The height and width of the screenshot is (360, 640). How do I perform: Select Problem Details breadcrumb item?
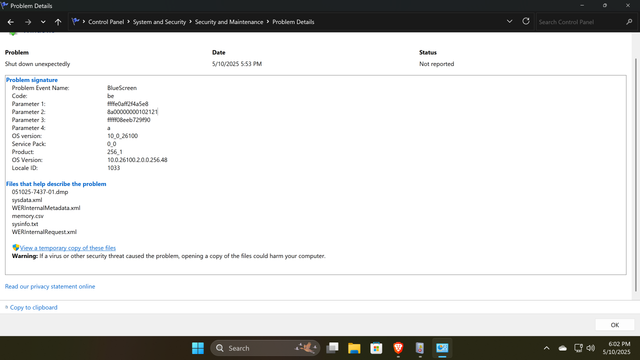[293, 22]
